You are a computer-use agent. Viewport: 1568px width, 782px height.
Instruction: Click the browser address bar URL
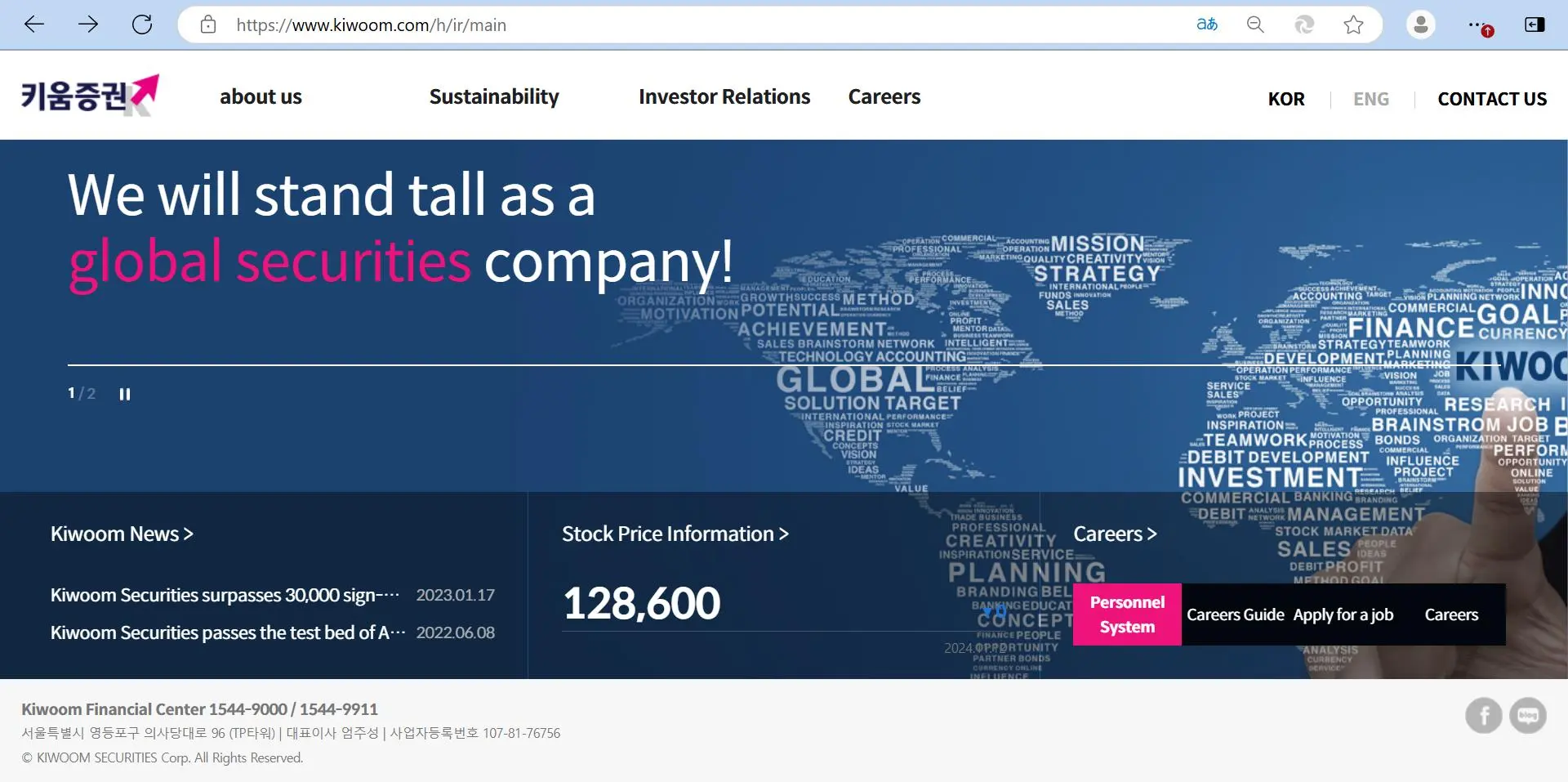pos(371,25)
